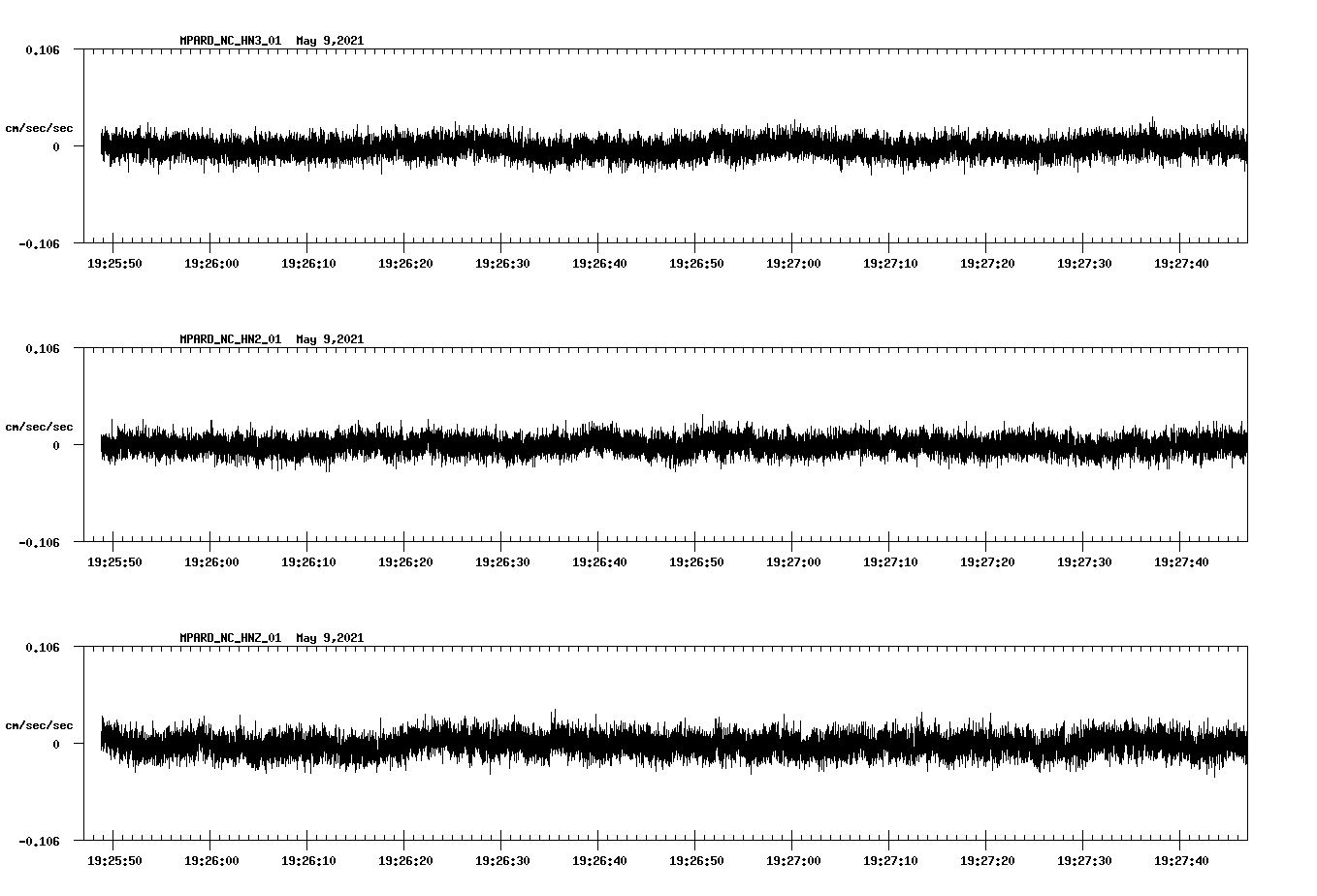Click the cm/sec/sec unit label on top plot
The height and width of the screenshot is (896, 1317).
(39, 127)
